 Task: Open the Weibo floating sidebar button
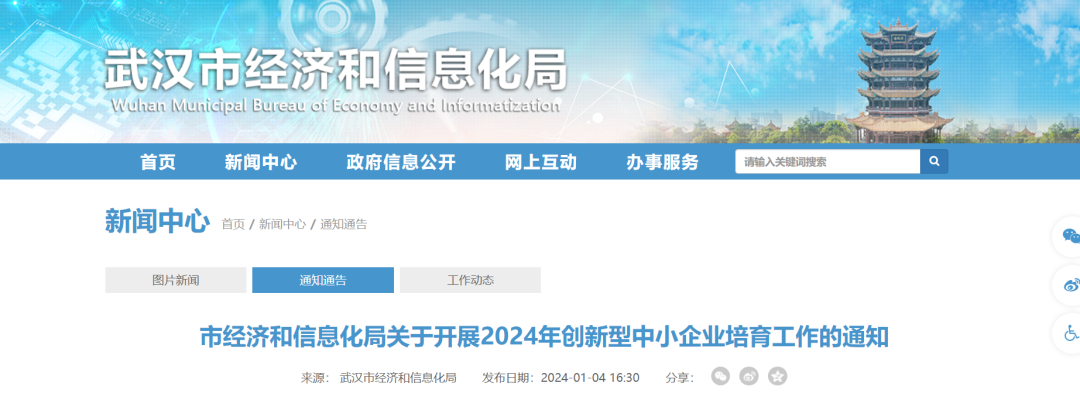[x=1069, y=285]
